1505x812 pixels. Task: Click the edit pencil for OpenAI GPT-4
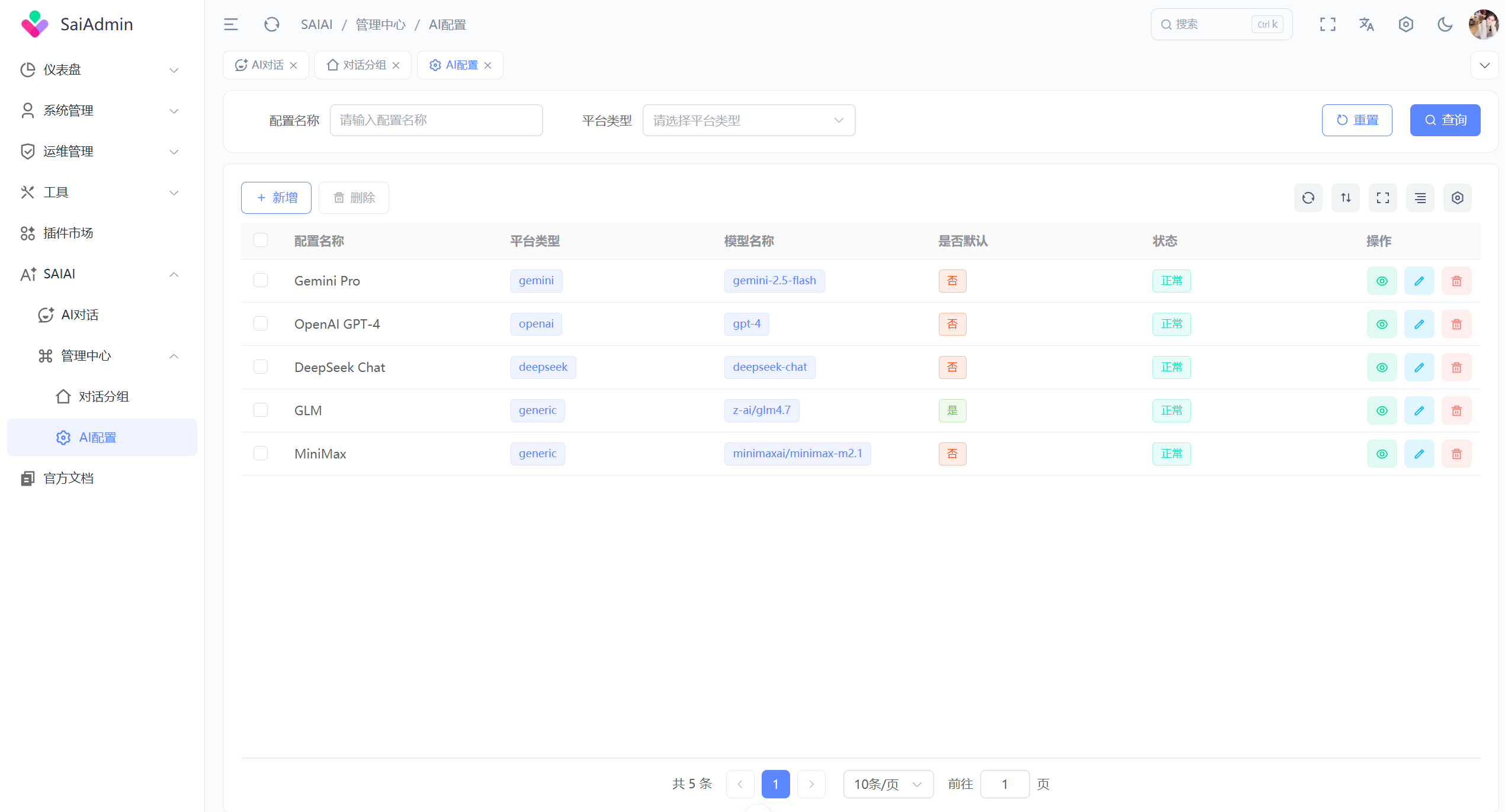1419,324
